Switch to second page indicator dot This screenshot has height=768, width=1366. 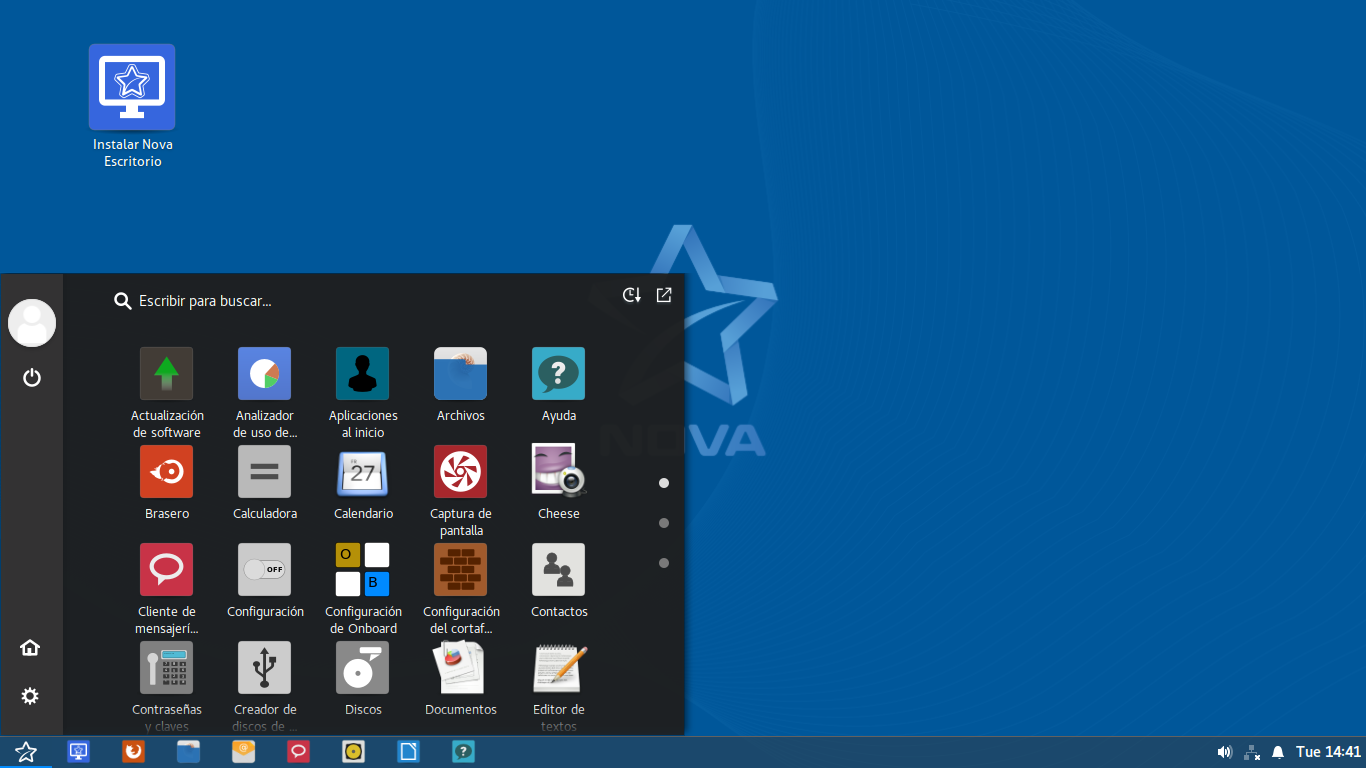point(664,523)
